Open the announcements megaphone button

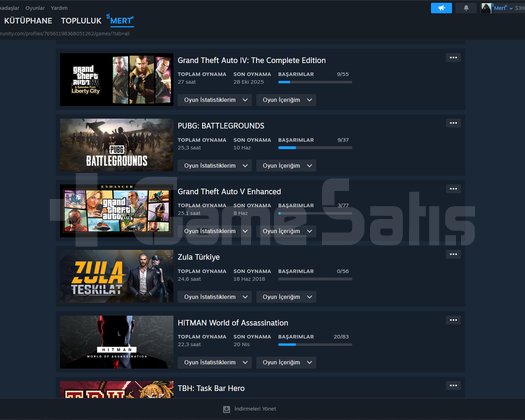pyautogui.click(x=441, y=8)
